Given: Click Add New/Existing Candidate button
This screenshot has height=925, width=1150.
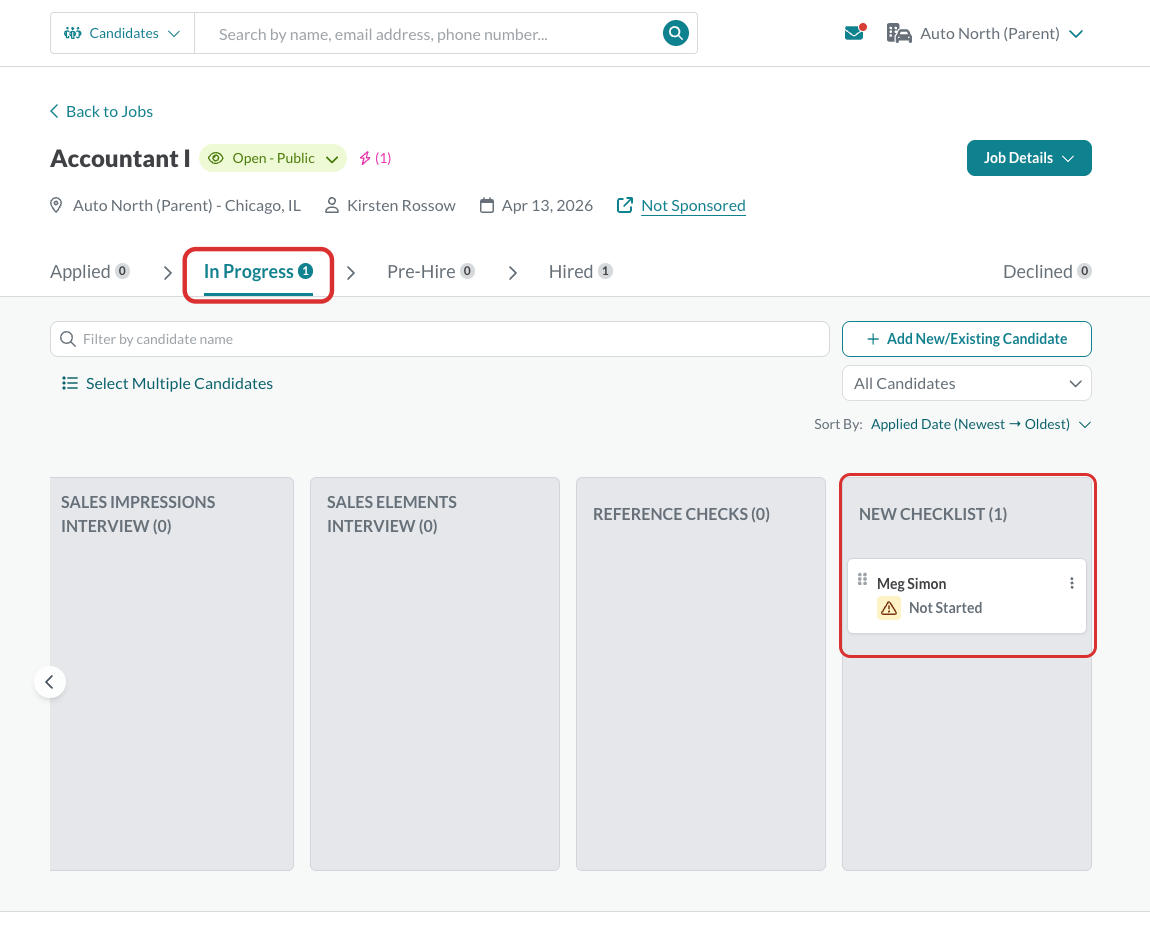Looking at the screenshot, I should [x=967, y=339].
